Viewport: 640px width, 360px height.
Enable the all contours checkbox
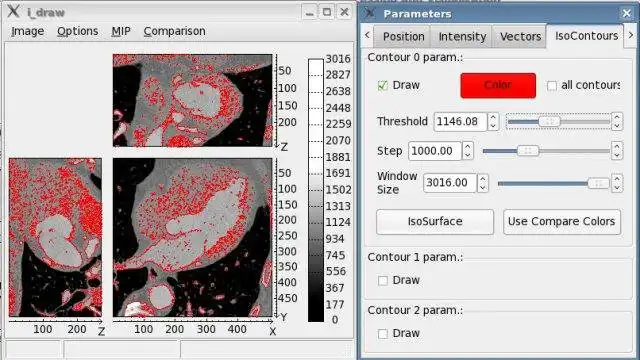click(x=551, y=86)
